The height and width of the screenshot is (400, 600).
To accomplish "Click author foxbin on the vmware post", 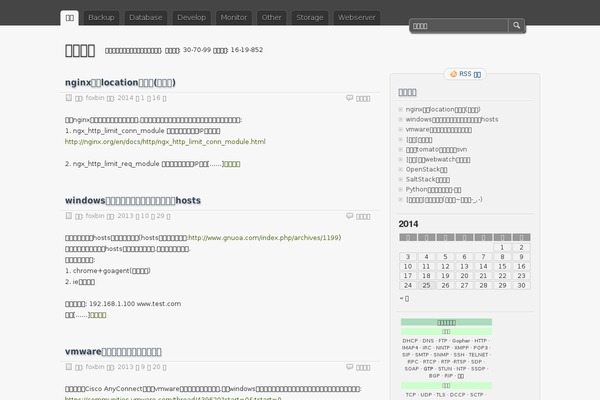I will pos(95,367).
